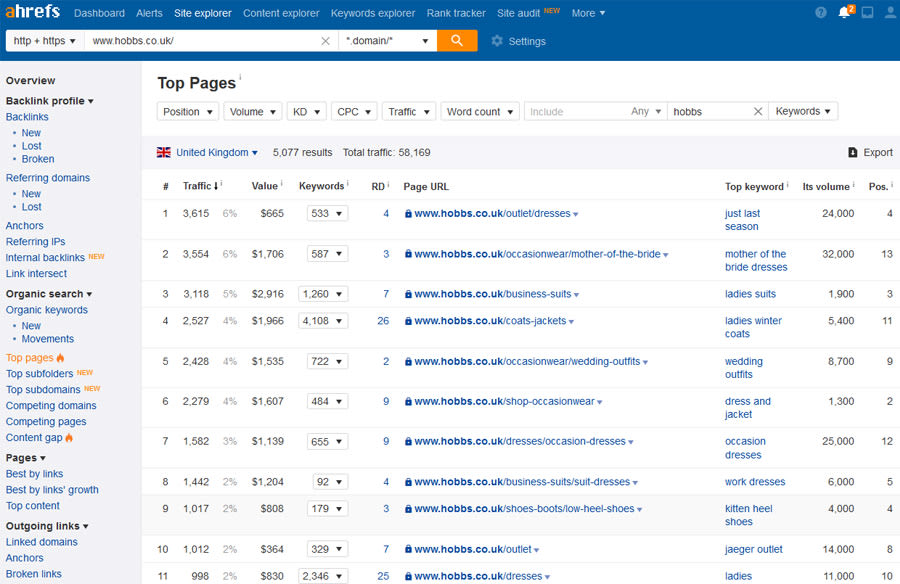Click the orange search magnifier button

point(457,41)
